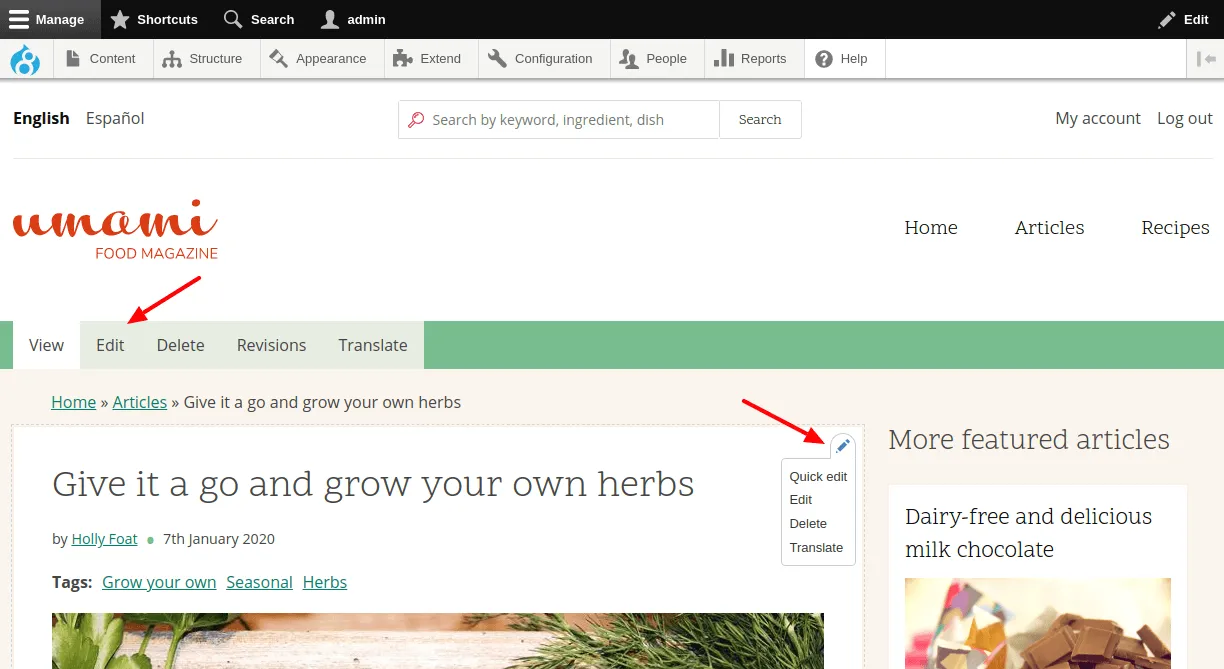Viewport: 1224px width, 669px height.
Task: Focus the keyword search input field
Action: [x=559, y=119]
